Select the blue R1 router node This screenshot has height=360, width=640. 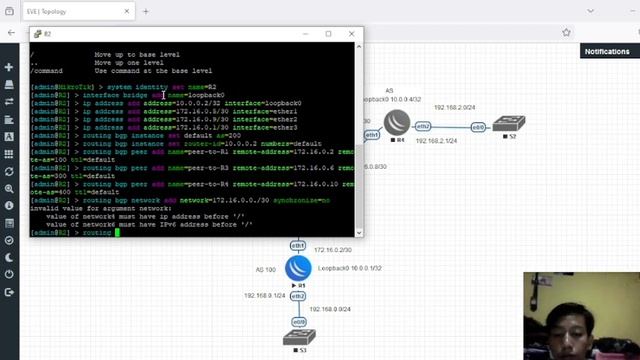point(298,268)
